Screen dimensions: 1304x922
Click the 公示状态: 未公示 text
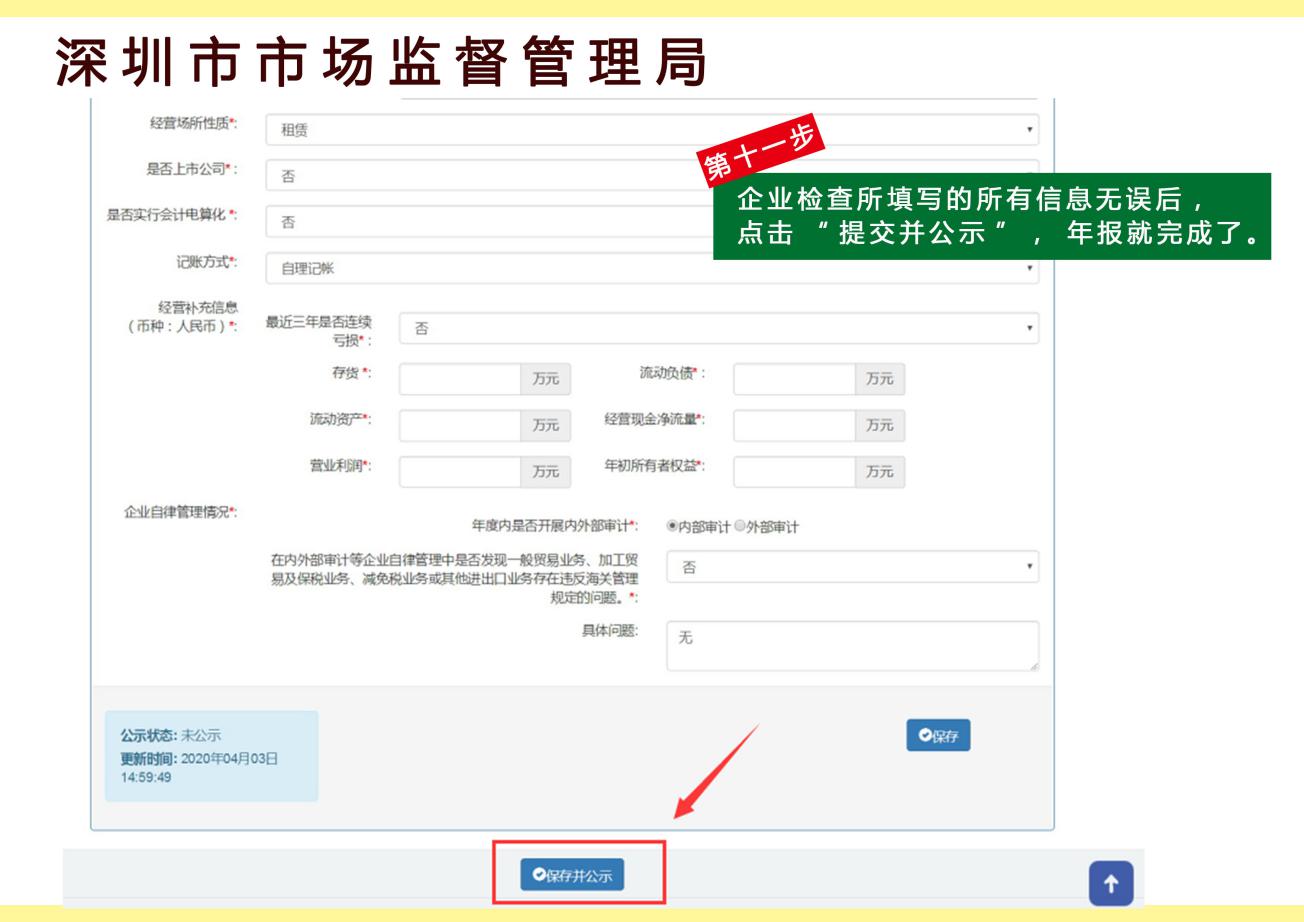click(x=171, y=736)
